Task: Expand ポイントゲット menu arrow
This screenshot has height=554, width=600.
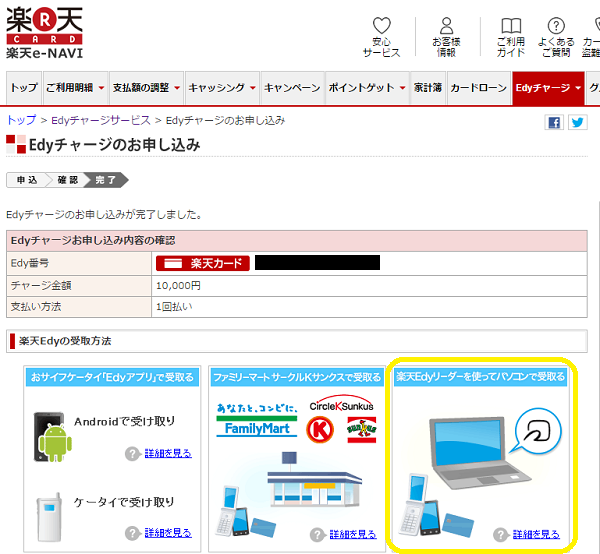Action: pos(403,88)
